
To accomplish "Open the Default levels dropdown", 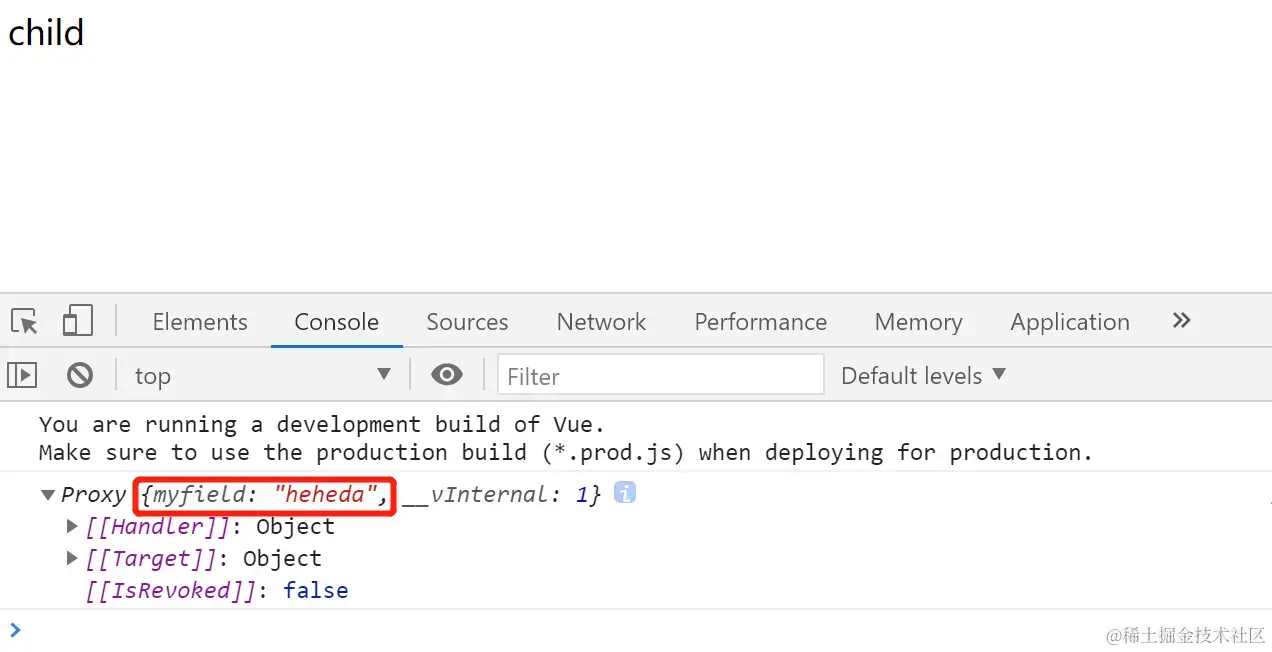I will [x=923, y=375].
